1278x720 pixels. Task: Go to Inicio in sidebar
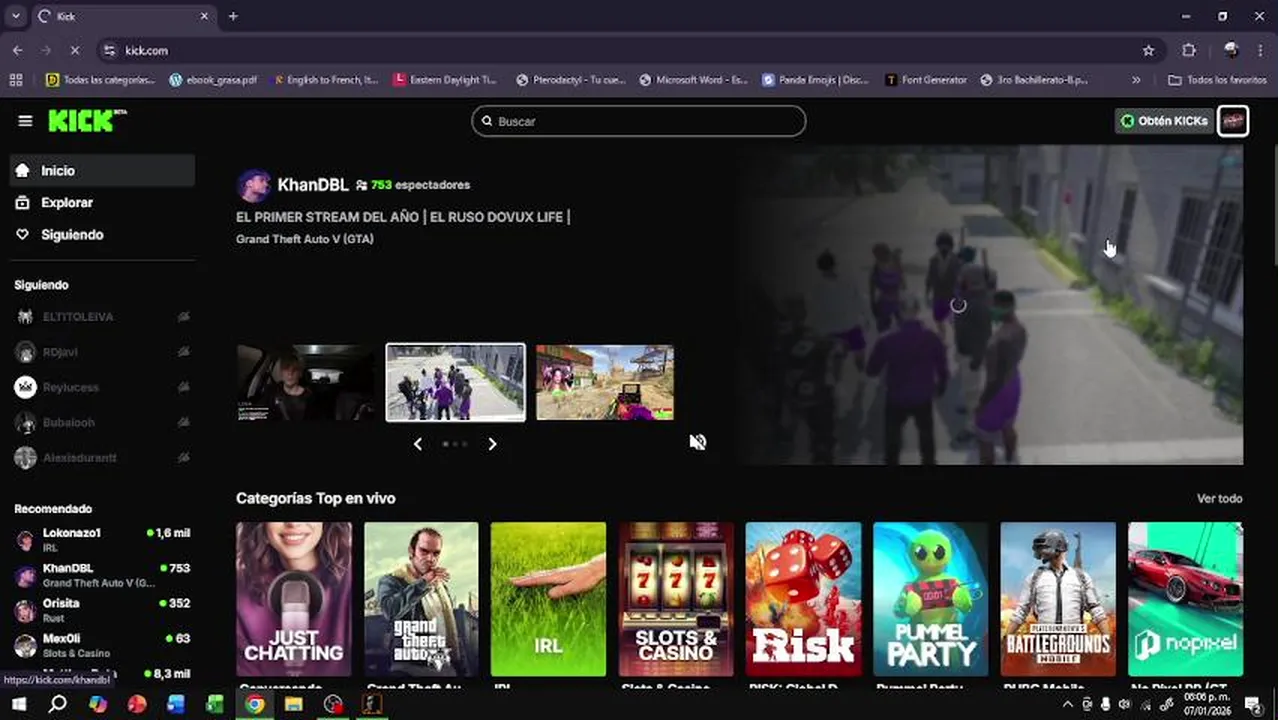click(x=102, y=171)
